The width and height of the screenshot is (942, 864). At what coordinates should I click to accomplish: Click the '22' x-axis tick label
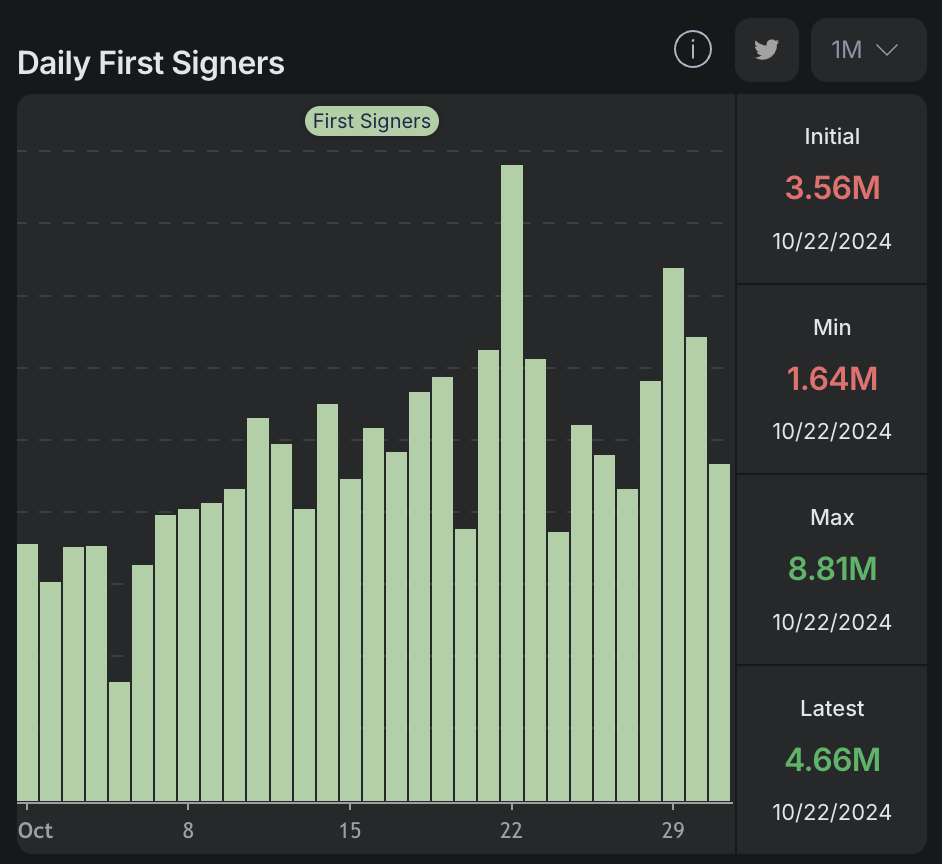point(511,830)
